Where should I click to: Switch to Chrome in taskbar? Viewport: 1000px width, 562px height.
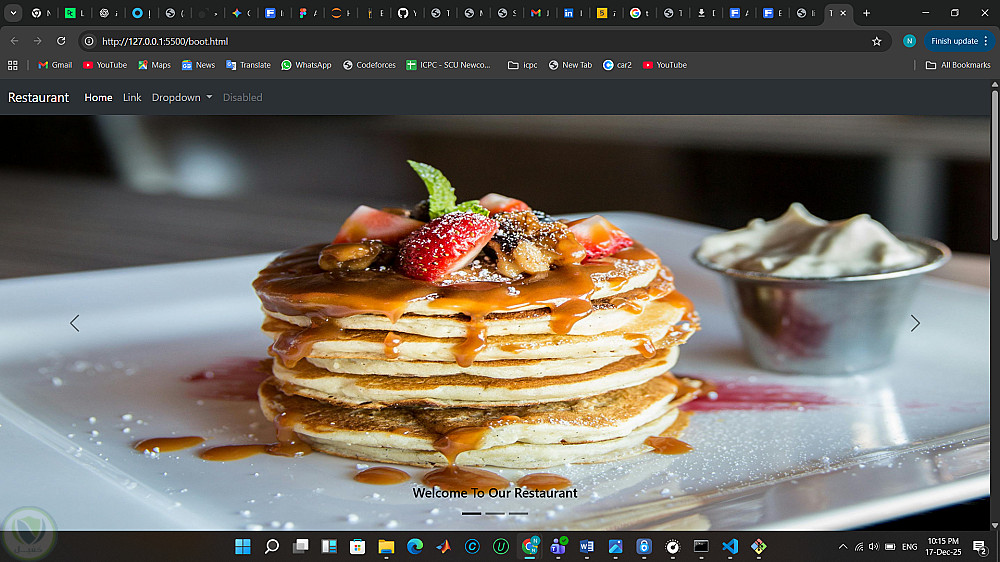tap(529, 547)
